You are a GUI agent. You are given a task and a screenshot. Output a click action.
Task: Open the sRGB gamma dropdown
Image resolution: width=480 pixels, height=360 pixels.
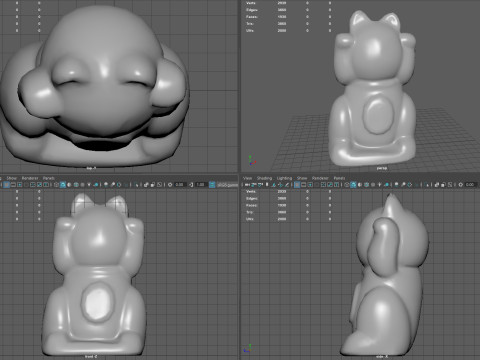pyautogui.click(x=228, y=184)
